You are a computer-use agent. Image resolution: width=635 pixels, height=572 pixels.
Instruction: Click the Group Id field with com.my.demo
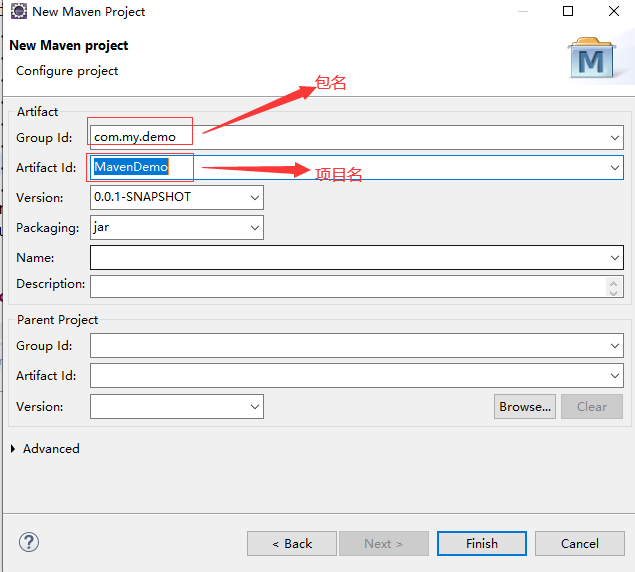[356, 138]
